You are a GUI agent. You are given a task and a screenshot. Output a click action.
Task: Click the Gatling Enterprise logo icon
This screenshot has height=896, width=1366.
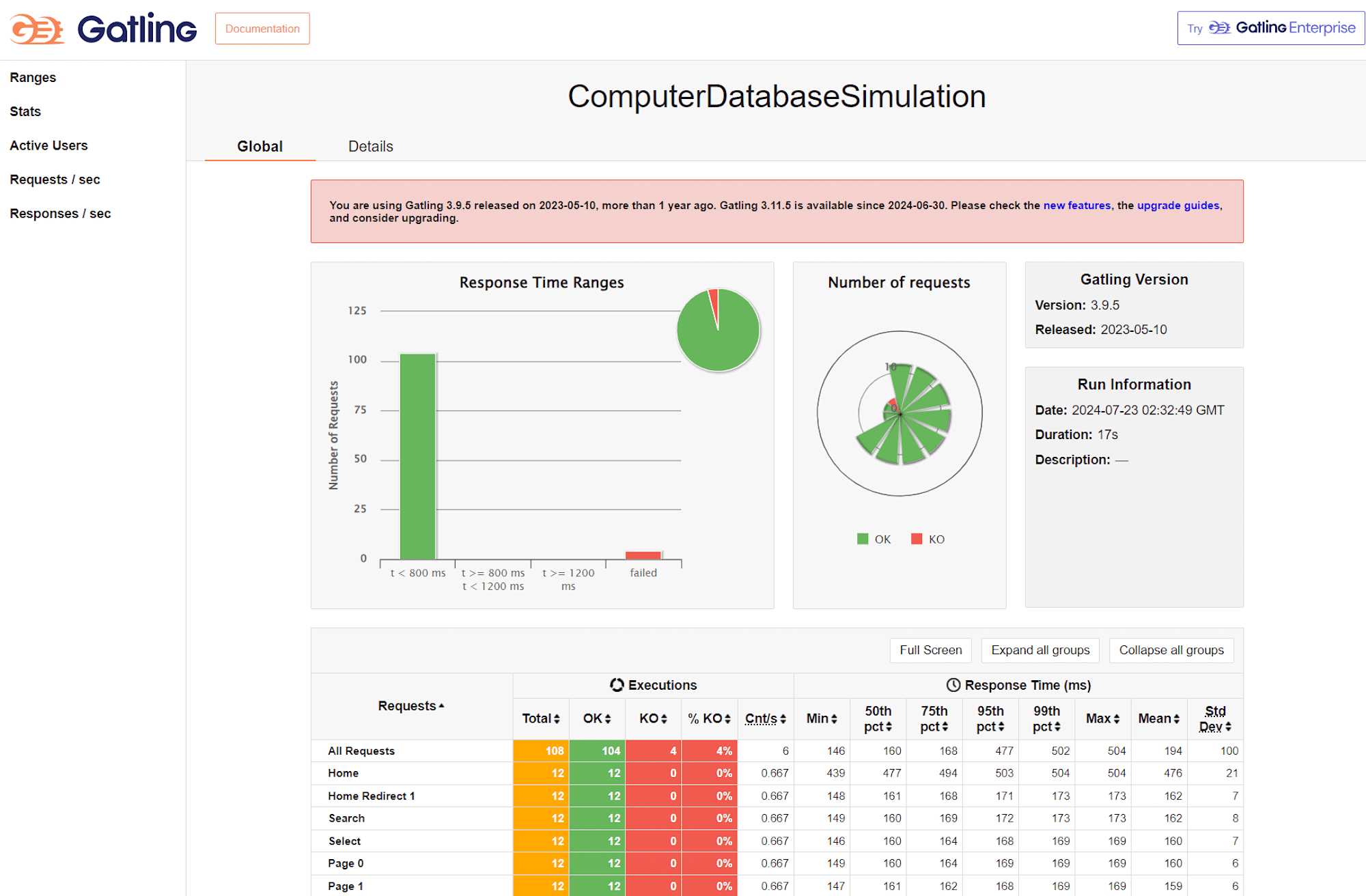1220,28
